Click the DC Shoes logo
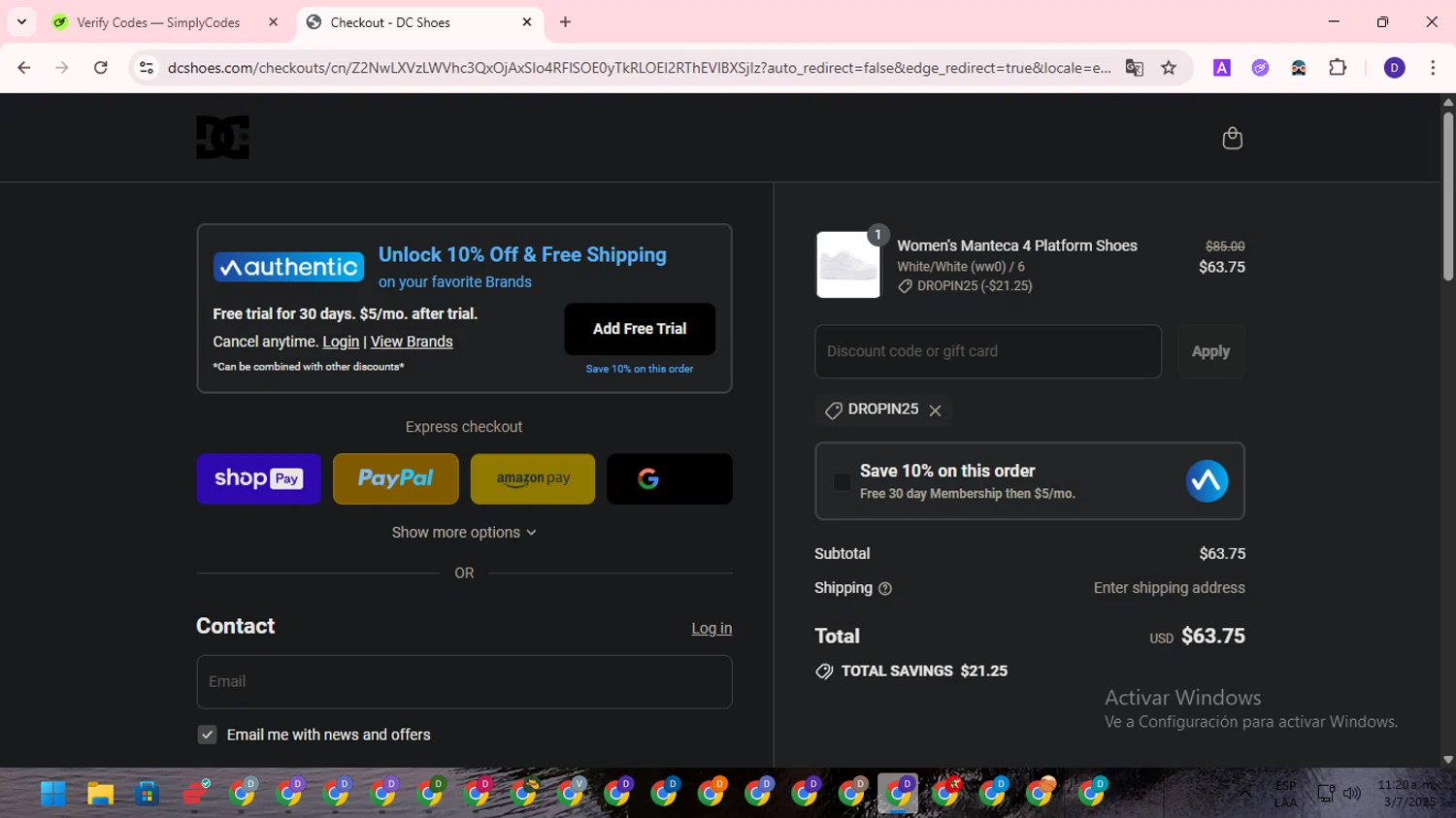Screen dimensions: 1456x818 pos(222,137)
